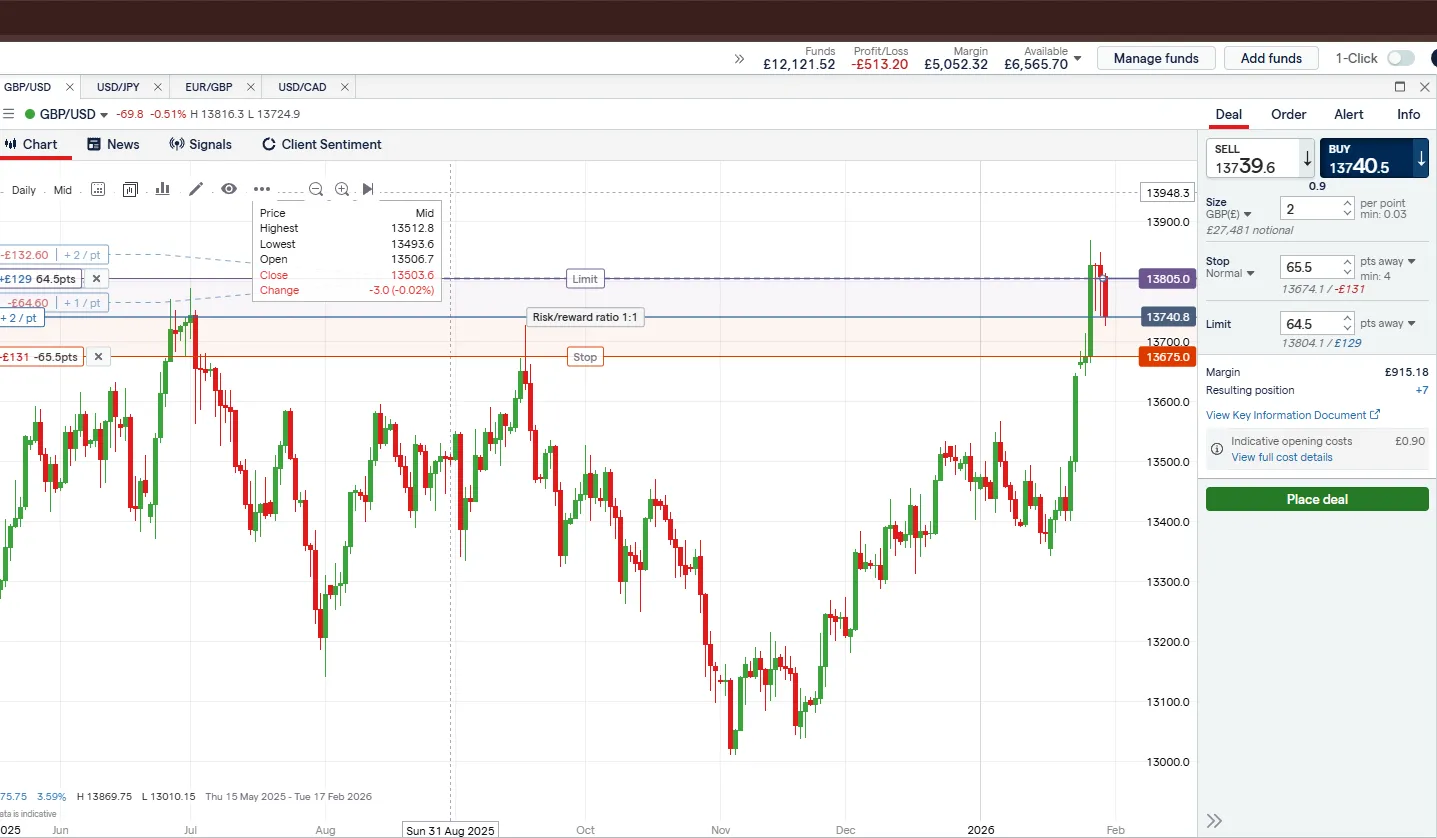Open the Order tab in deal ticket
Screen dimensions: 1437x838
(x=1288, y=114)
